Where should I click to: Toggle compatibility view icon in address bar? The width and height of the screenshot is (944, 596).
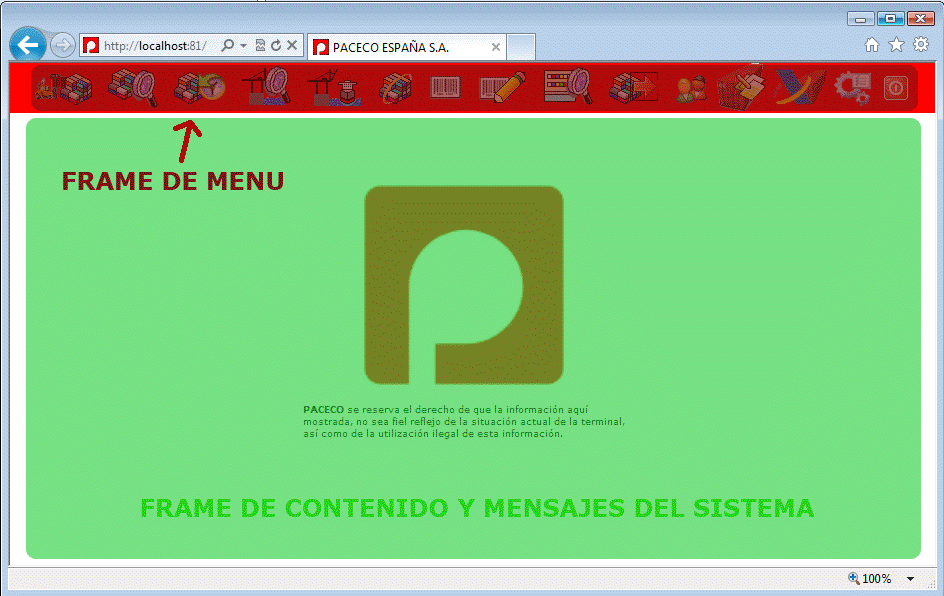(260, 45)
